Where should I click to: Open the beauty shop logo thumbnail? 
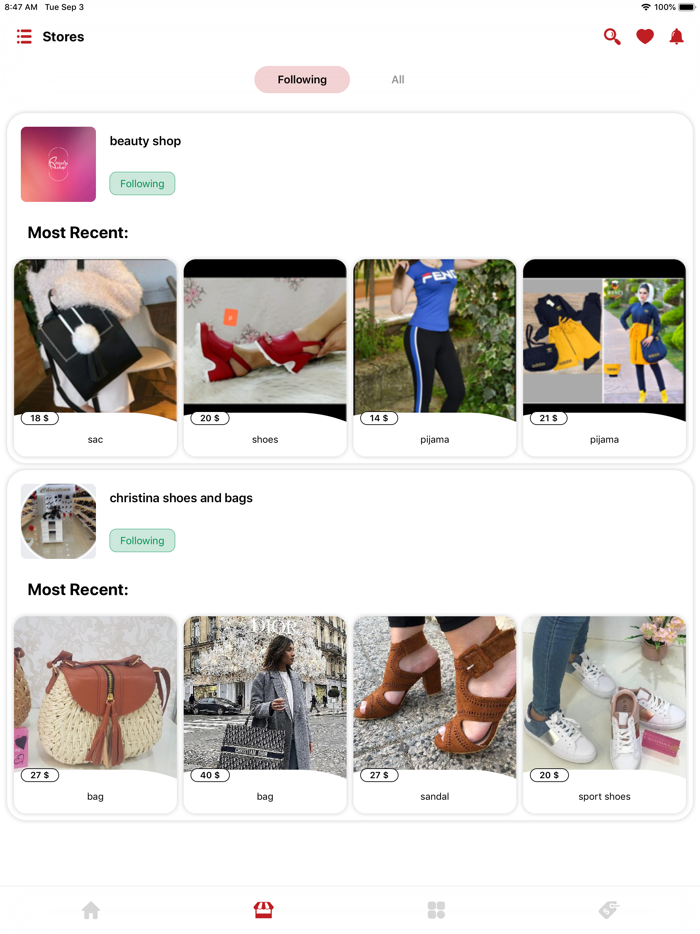[x=58, y=164]
